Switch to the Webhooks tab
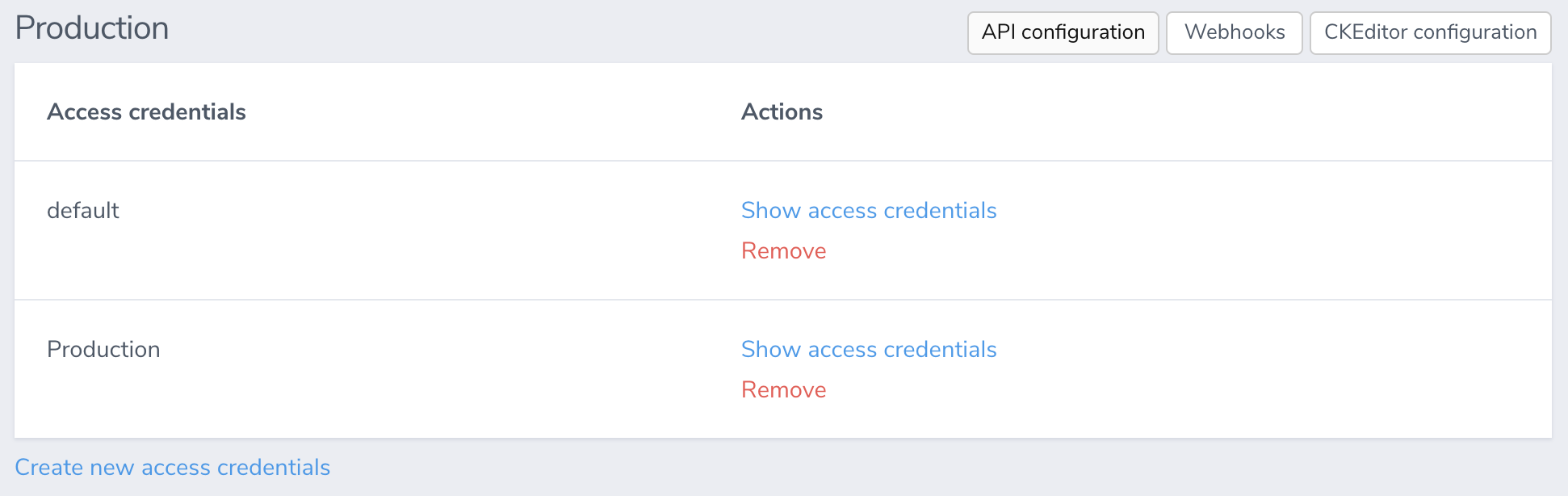1568x496 pixels. (x=1234, y=33)
